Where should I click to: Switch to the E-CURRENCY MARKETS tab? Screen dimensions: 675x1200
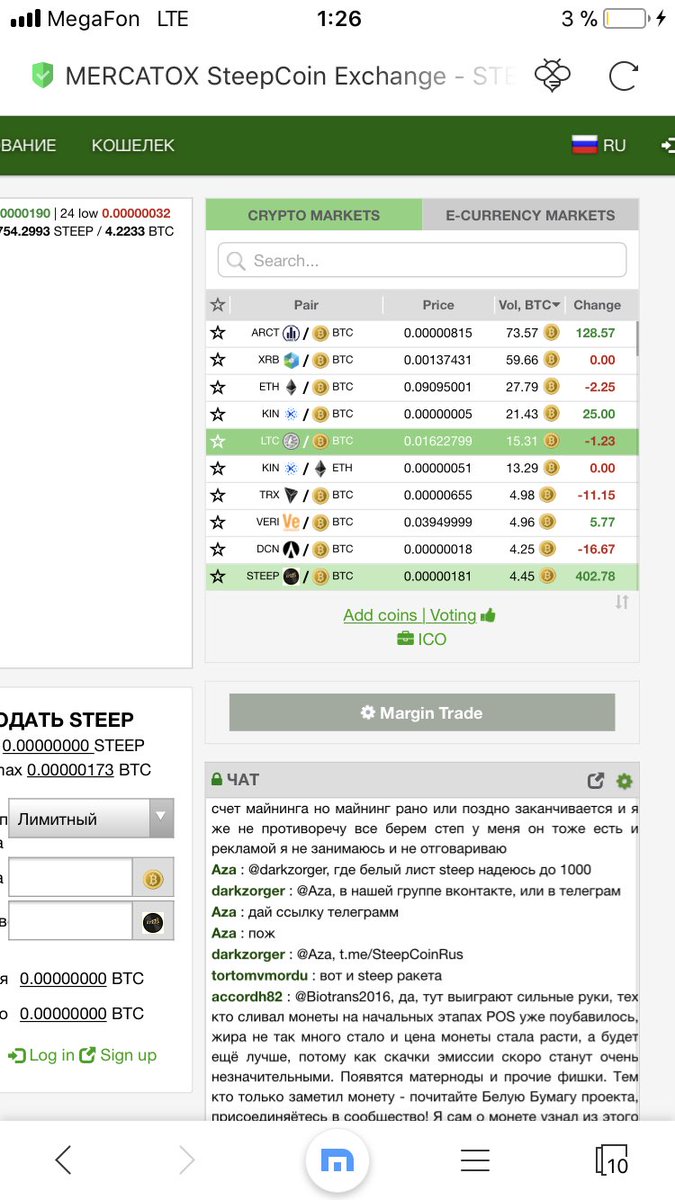[x=530, y=215]
